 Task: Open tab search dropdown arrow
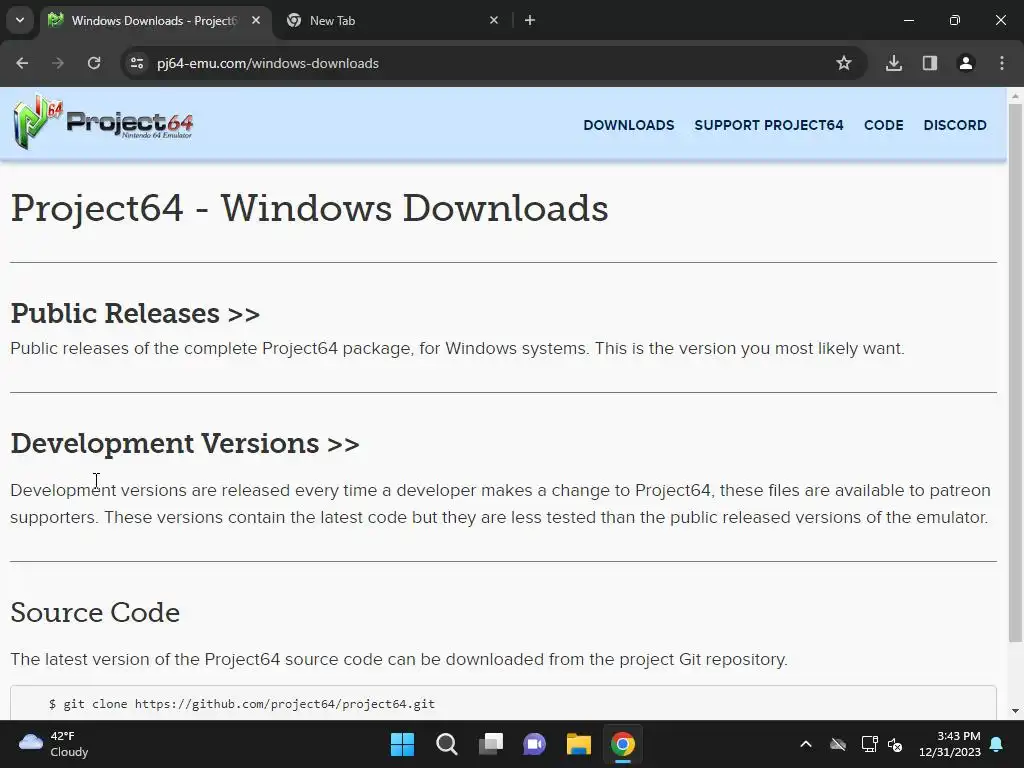pos(20,20)
